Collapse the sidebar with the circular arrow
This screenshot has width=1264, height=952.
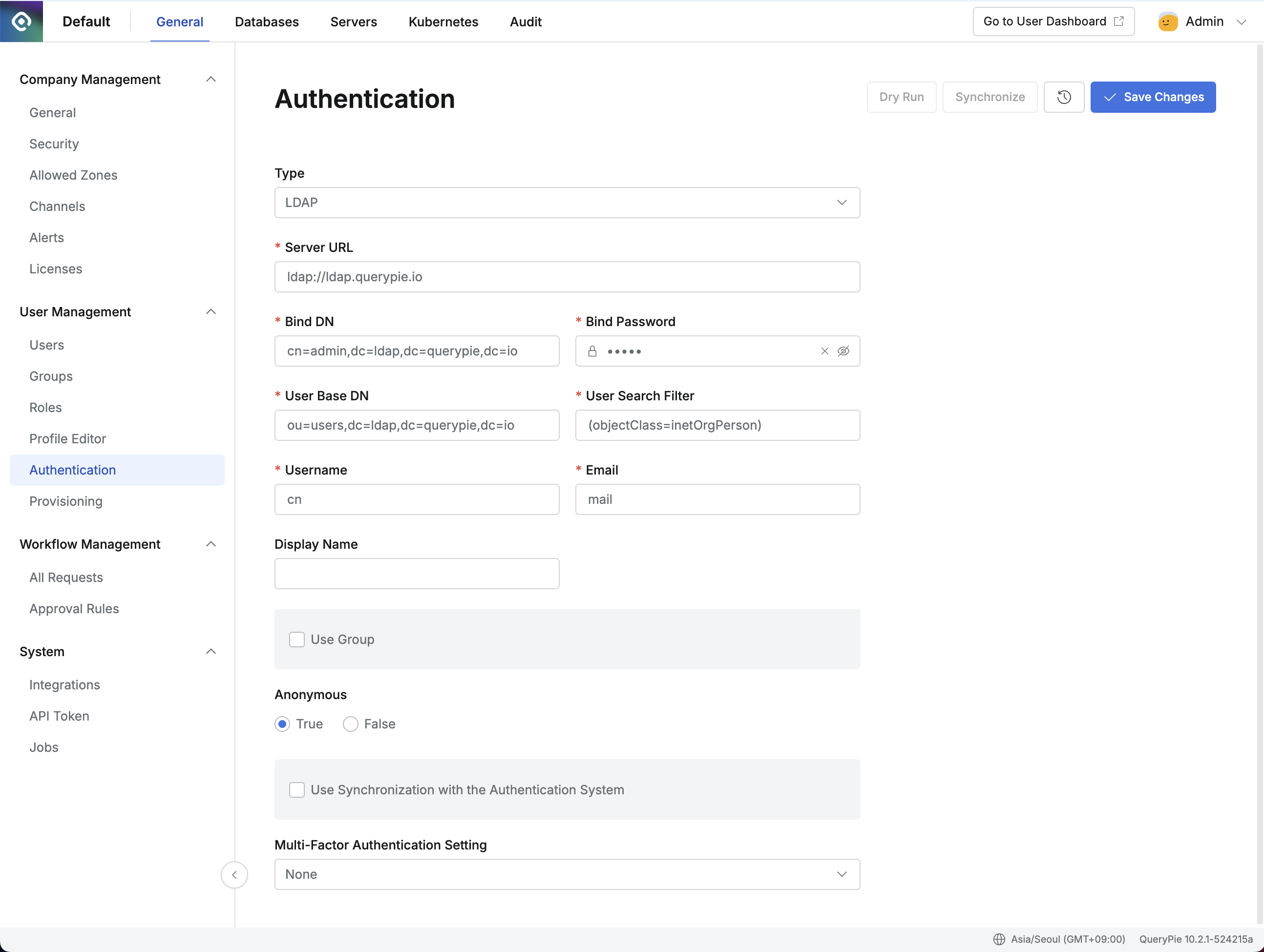234,874
